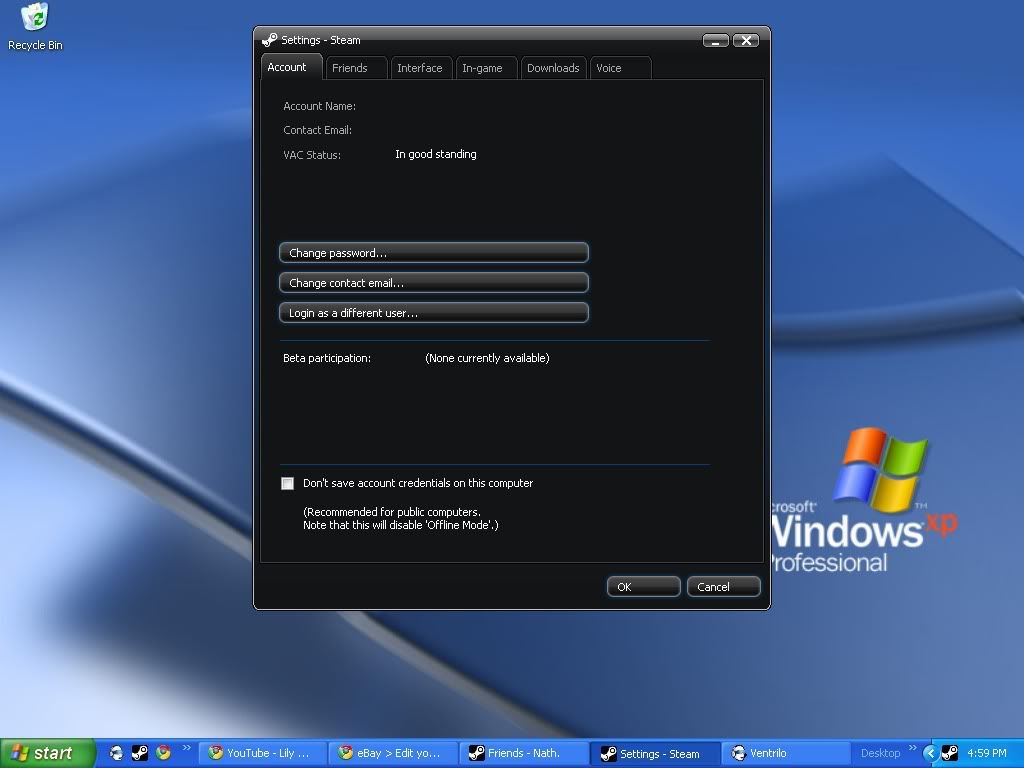This screenshot has width=1024, height=768.
Task: Open the Steam Friends taskbar window
Action: click(524, 754)
